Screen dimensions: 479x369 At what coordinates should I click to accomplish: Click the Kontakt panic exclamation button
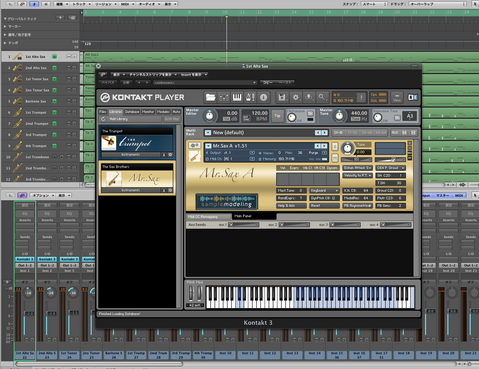361,98
